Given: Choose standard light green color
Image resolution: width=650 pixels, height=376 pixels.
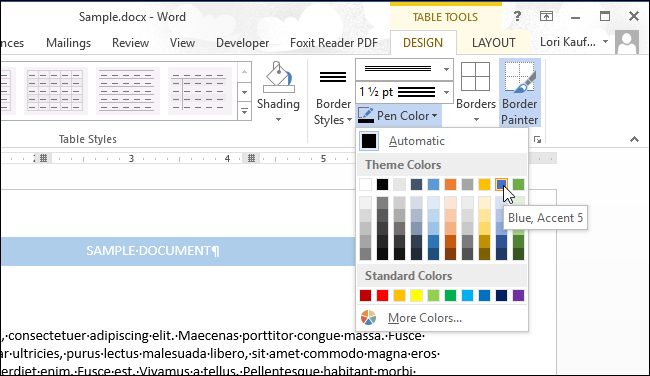Looking at the screenshot, I should pyautogui.click(x=434, y=295).
